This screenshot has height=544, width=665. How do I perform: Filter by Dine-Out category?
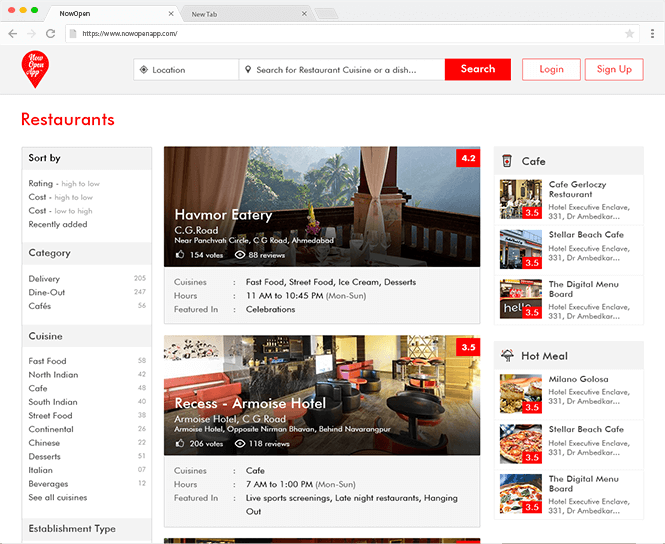[x=46, y=292]
